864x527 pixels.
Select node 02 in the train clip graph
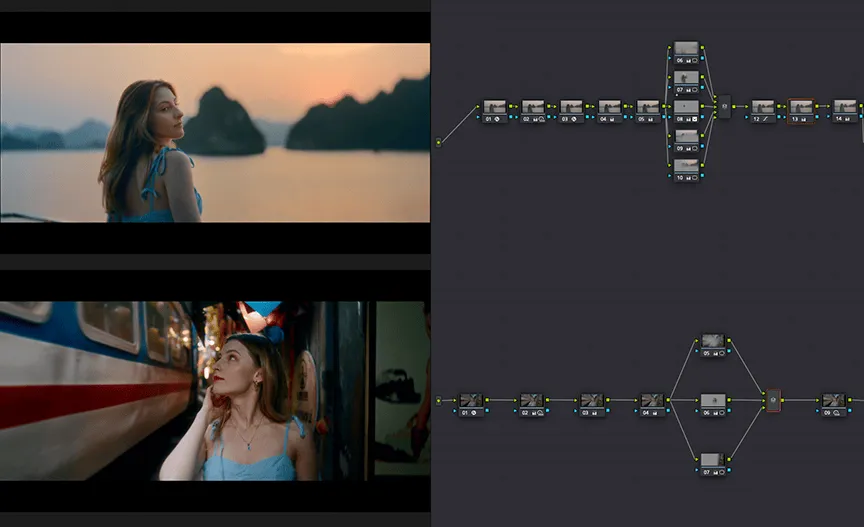pyautogui.click(x=531, y=402)
